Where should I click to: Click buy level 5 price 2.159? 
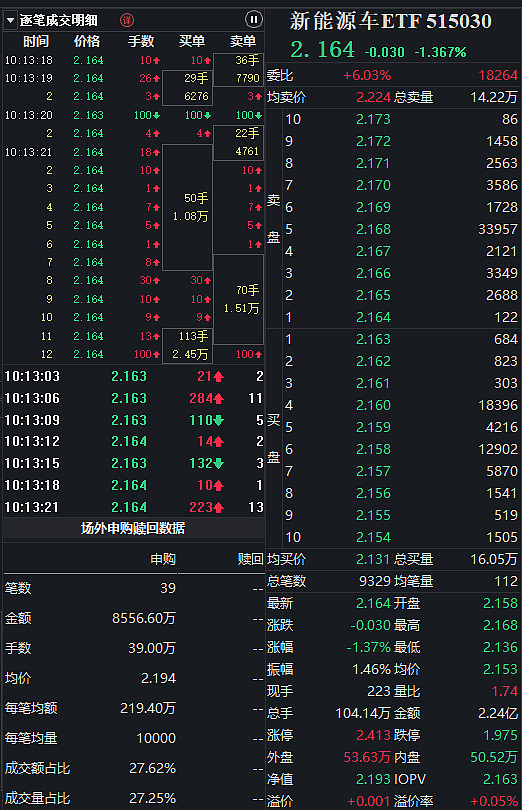[373, 427]
